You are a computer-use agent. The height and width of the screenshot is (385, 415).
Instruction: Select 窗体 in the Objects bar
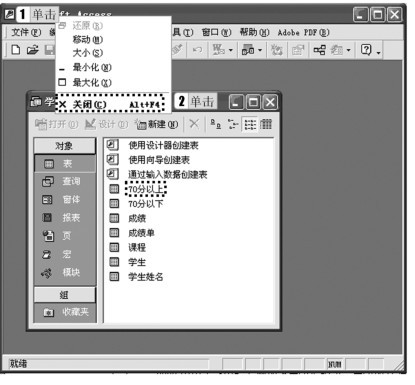(65, 200)
